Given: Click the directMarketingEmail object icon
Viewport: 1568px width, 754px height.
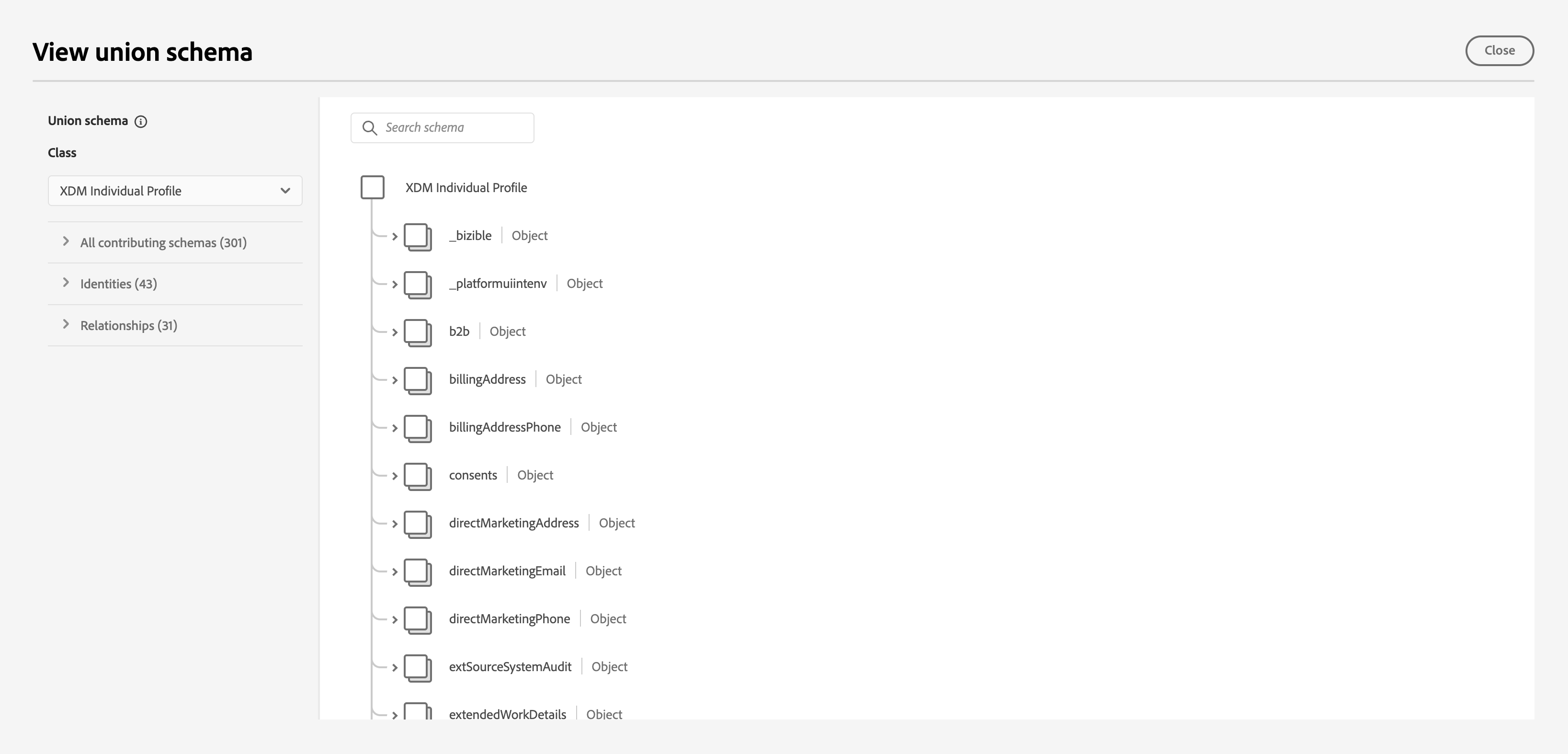Looking at the screenshot, I should tap(418, 572).
